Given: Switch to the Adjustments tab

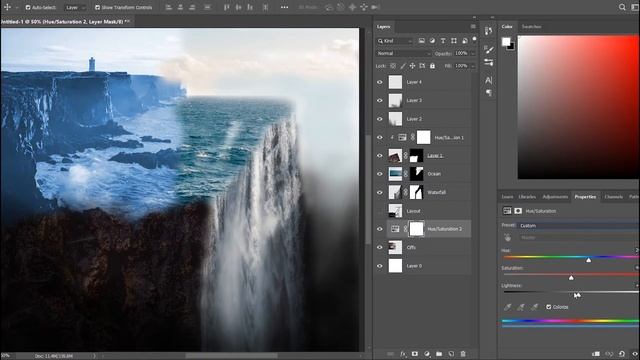Looking at the screenshot, I should click(x=555, y=197).
